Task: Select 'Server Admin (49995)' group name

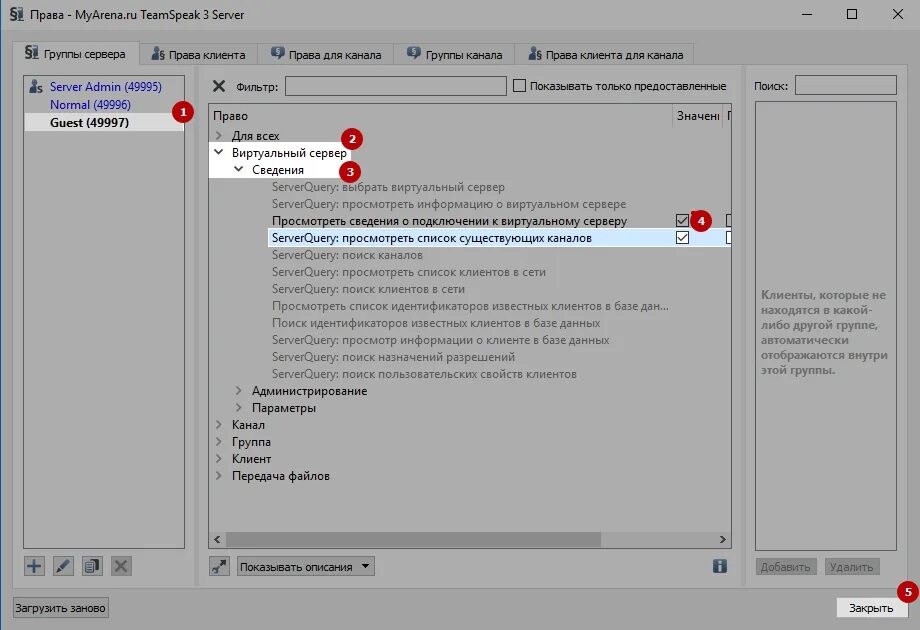Action: (106, 87)
